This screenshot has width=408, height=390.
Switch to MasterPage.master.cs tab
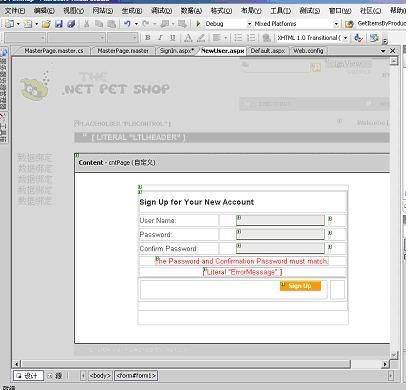[x=54, y=51]
